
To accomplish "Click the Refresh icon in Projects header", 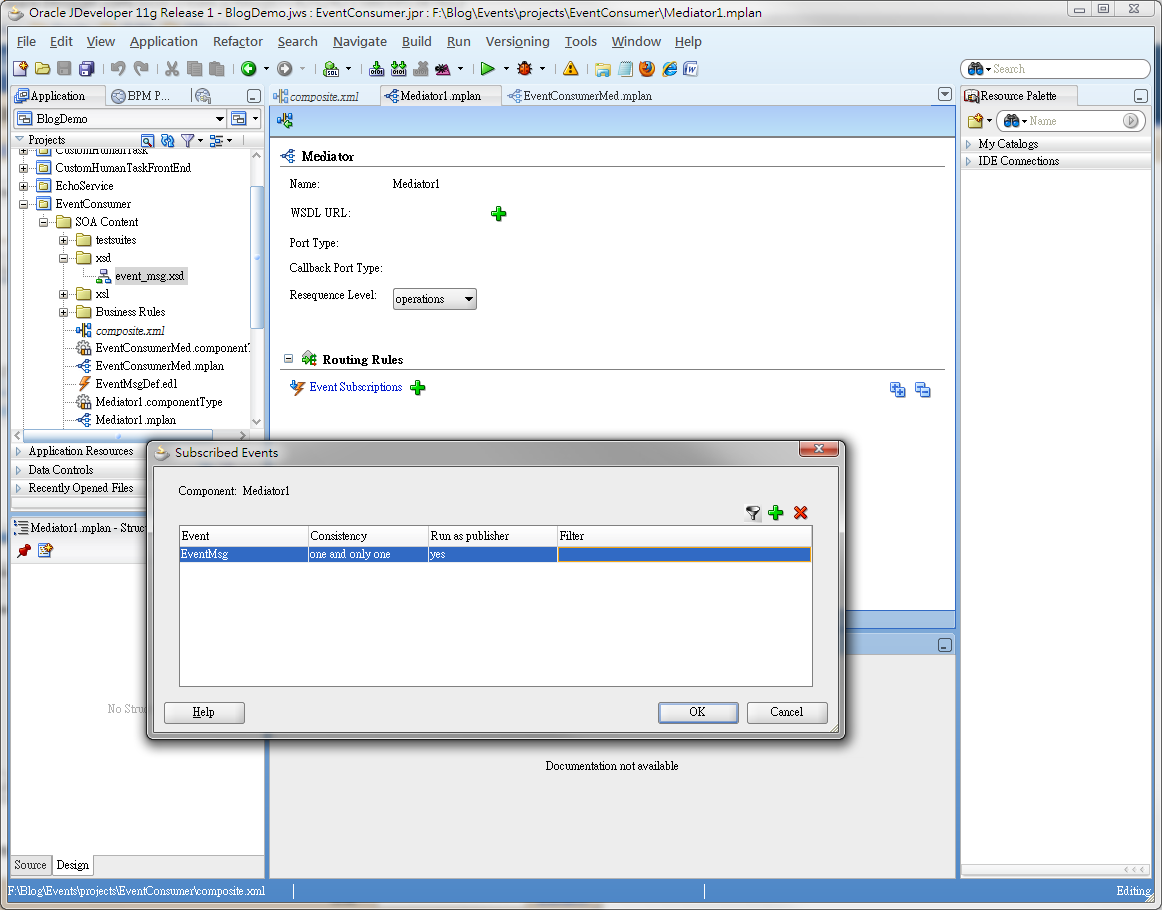I will [167, 140].
